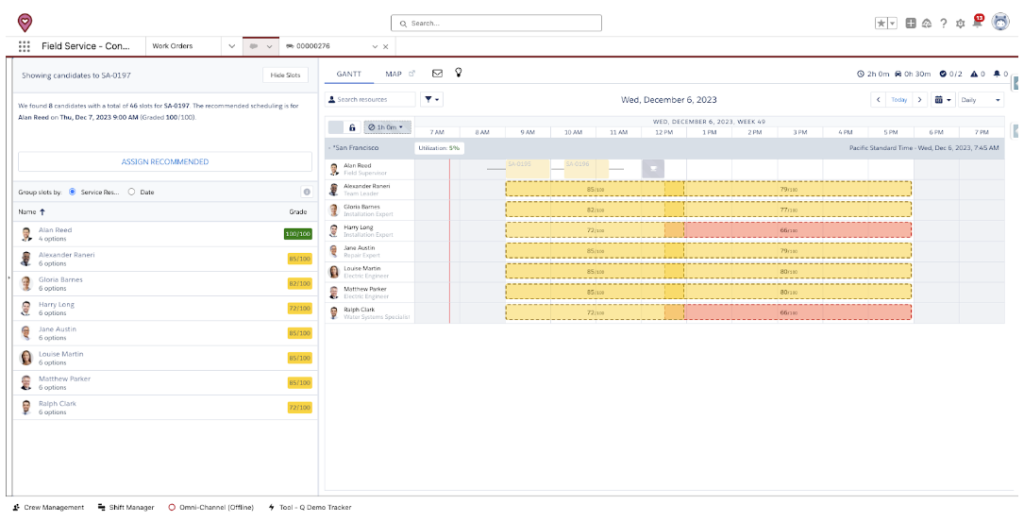Open the Work Orders navigation dropdown chevron
This screenshot has width=1024, height=521.
(232, 46)
